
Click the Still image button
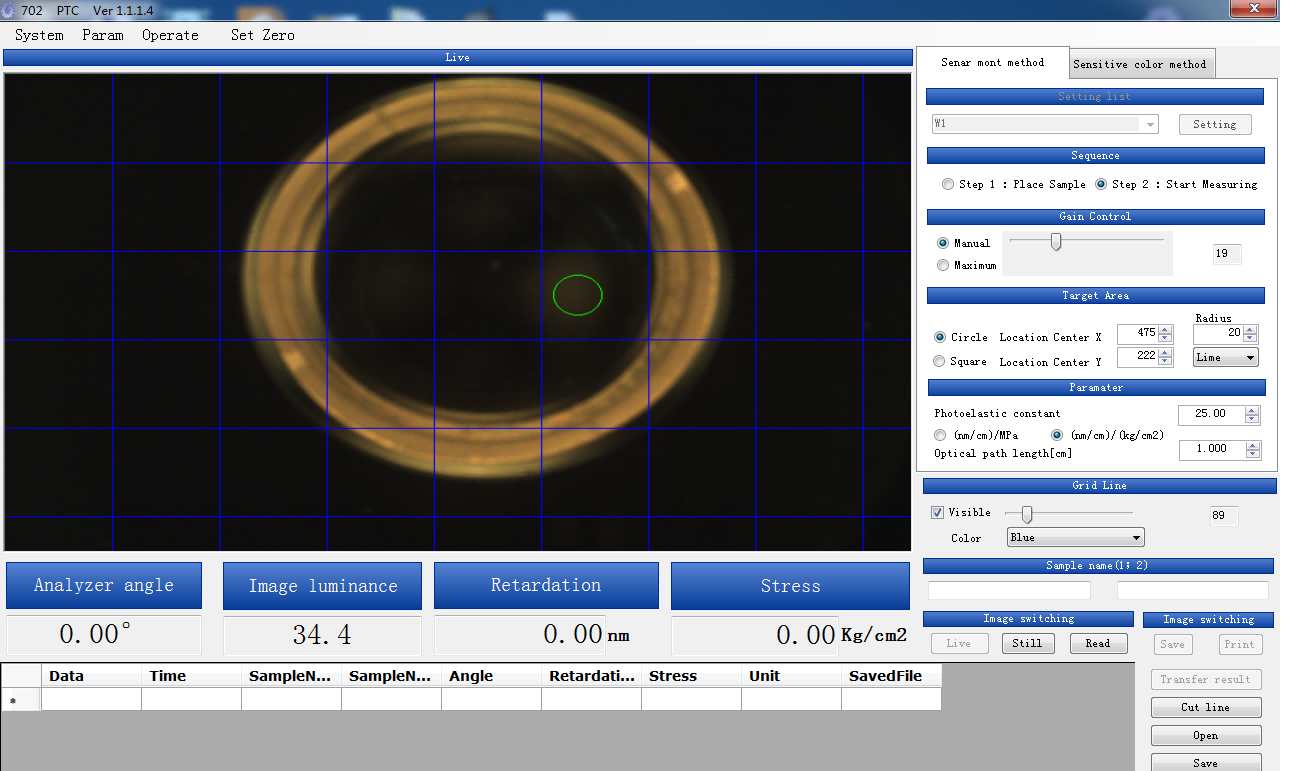[1027, 644]
